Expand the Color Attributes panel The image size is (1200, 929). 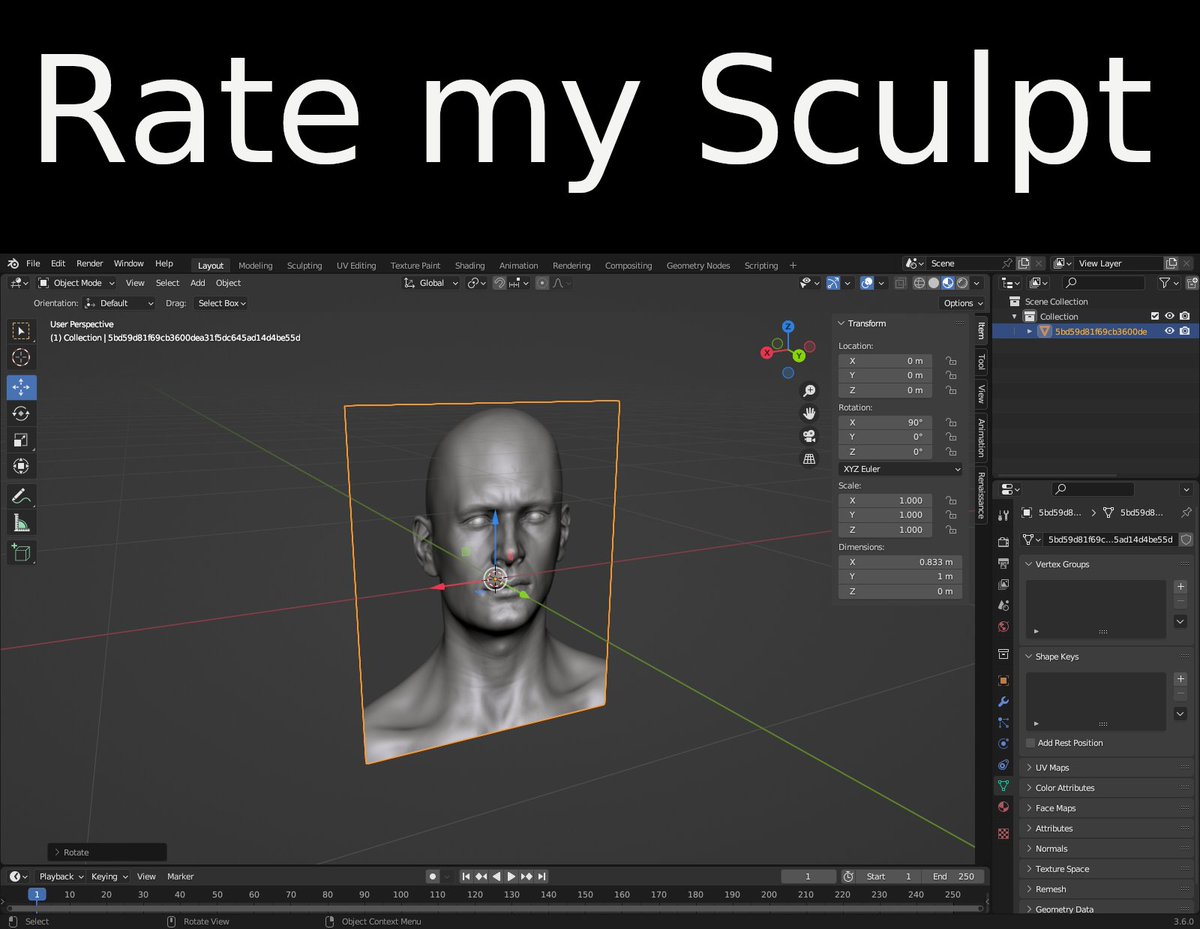coord(1108,788)
